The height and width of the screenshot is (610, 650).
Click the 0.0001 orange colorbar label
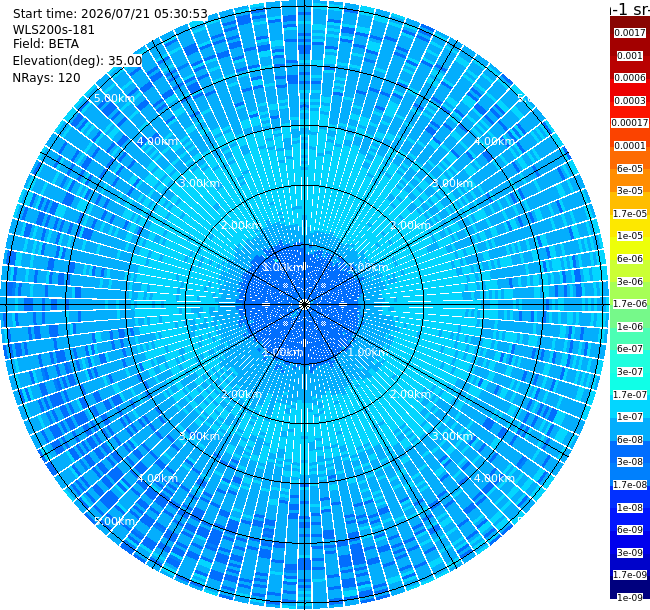[630, 146]
